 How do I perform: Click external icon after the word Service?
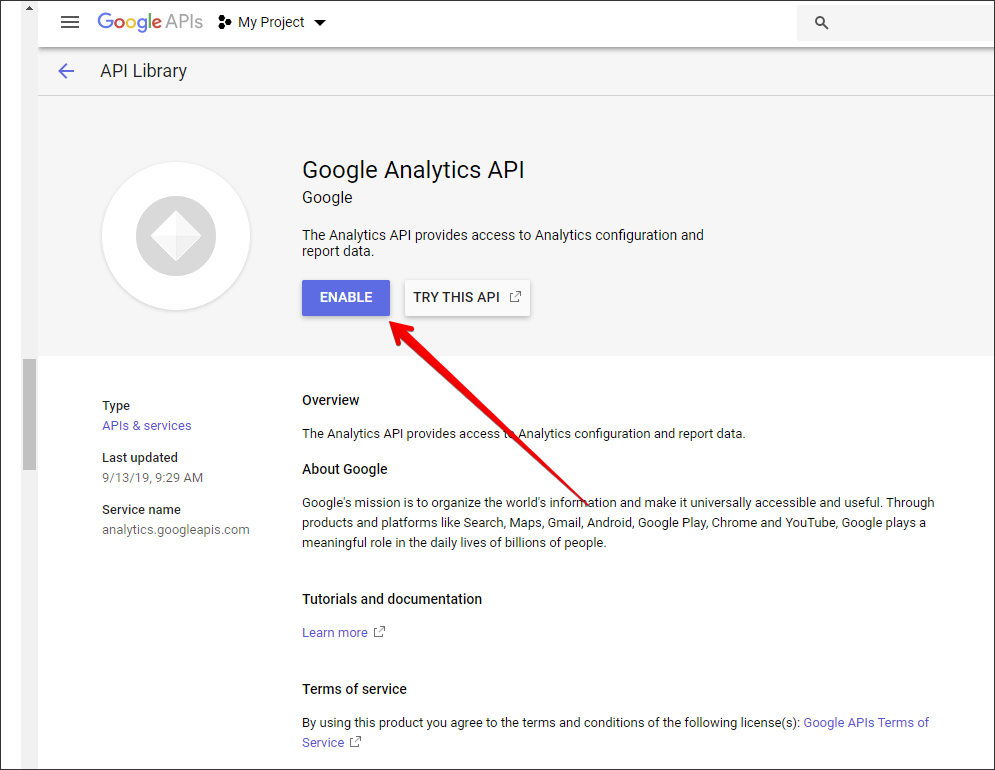[355, 741]
